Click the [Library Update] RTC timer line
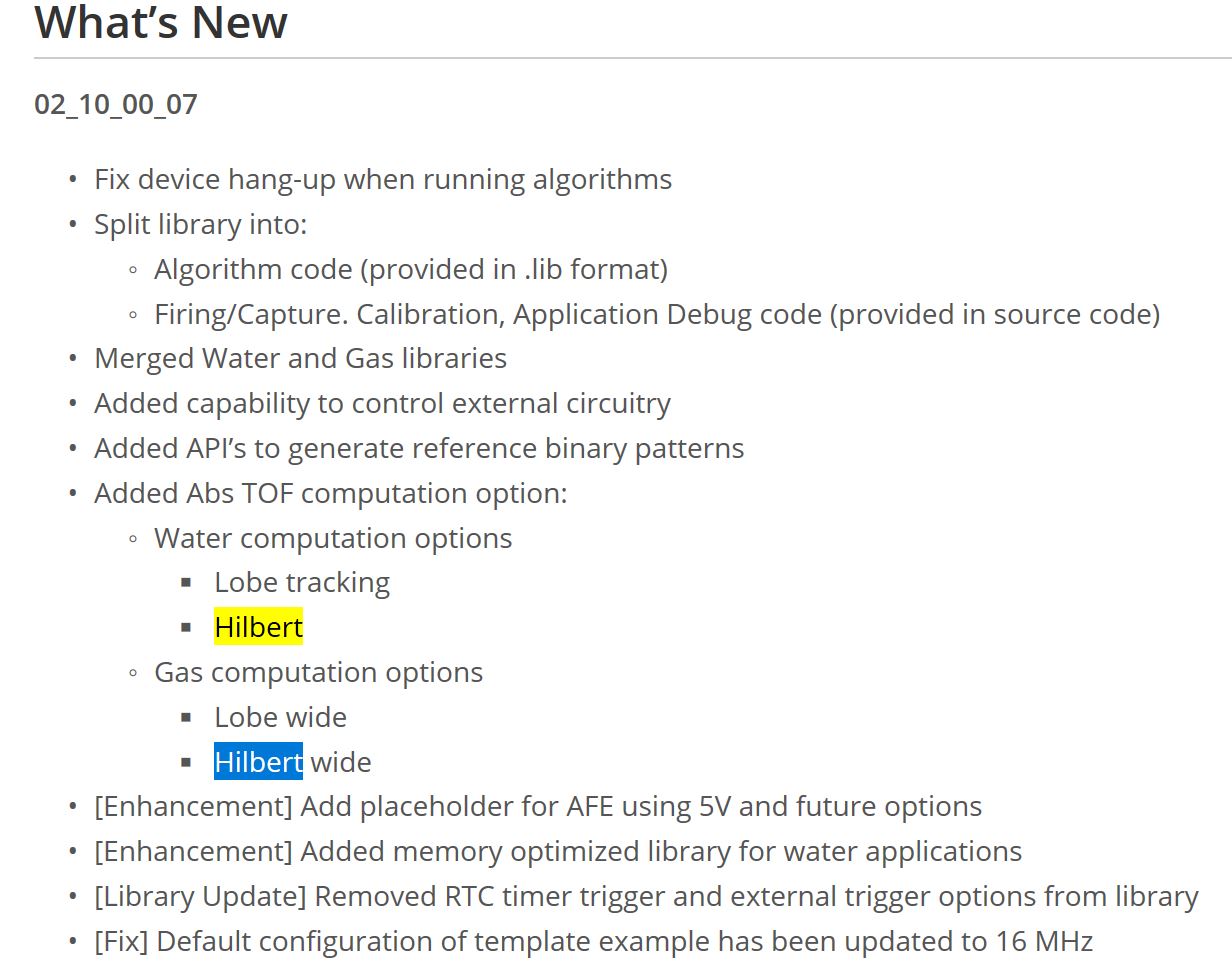The height and width of the screenshot is (962, 1232). coord(646,897)
